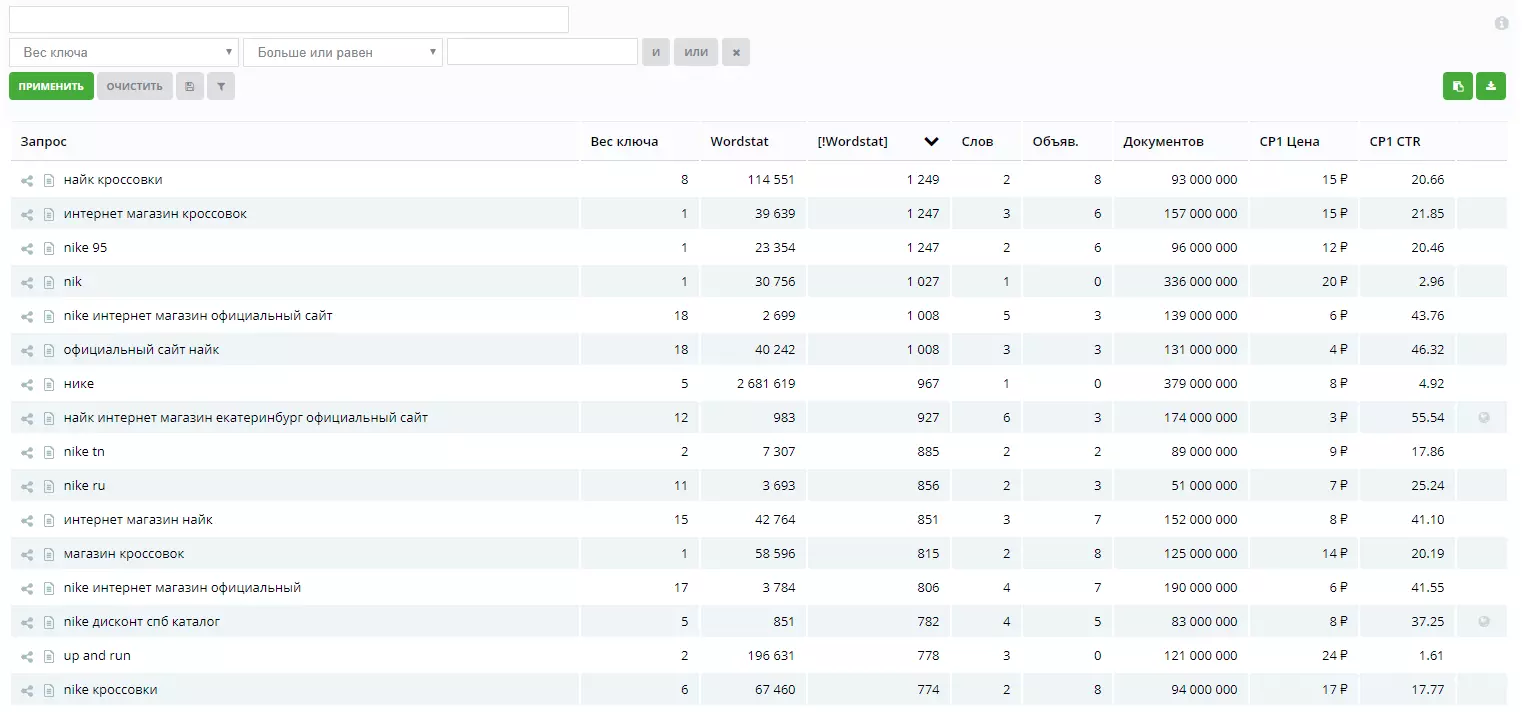1524x712 pixels.
Task: Click the globe icon in 'nike дисконт спб каталог' row
Action: point(1484,622)
